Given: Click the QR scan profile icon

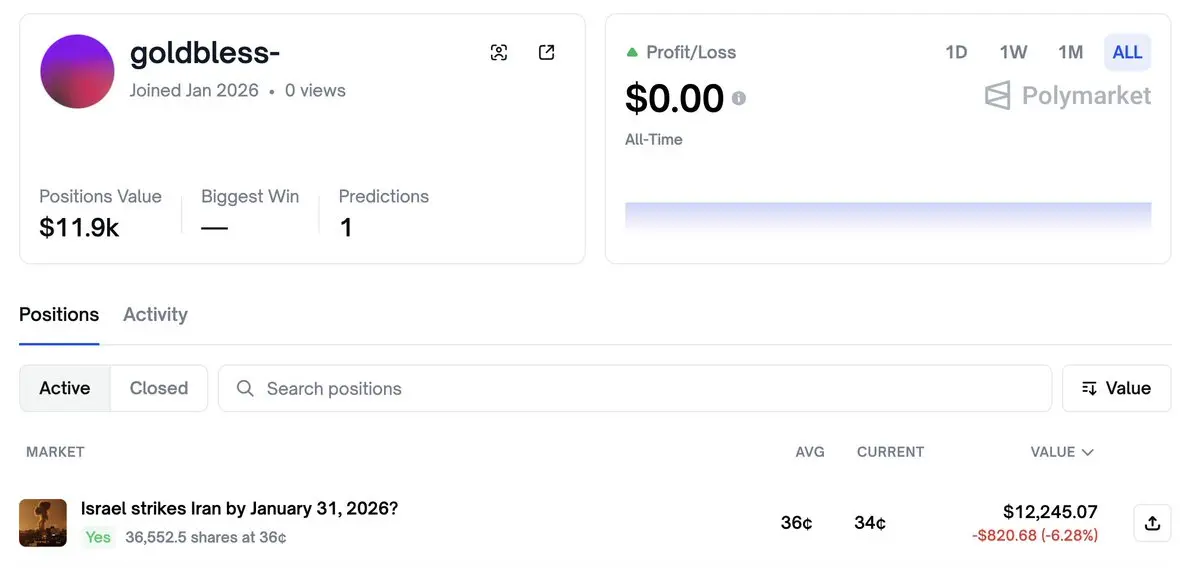Looking at the screenshot, I should click(x=499, y=53).
